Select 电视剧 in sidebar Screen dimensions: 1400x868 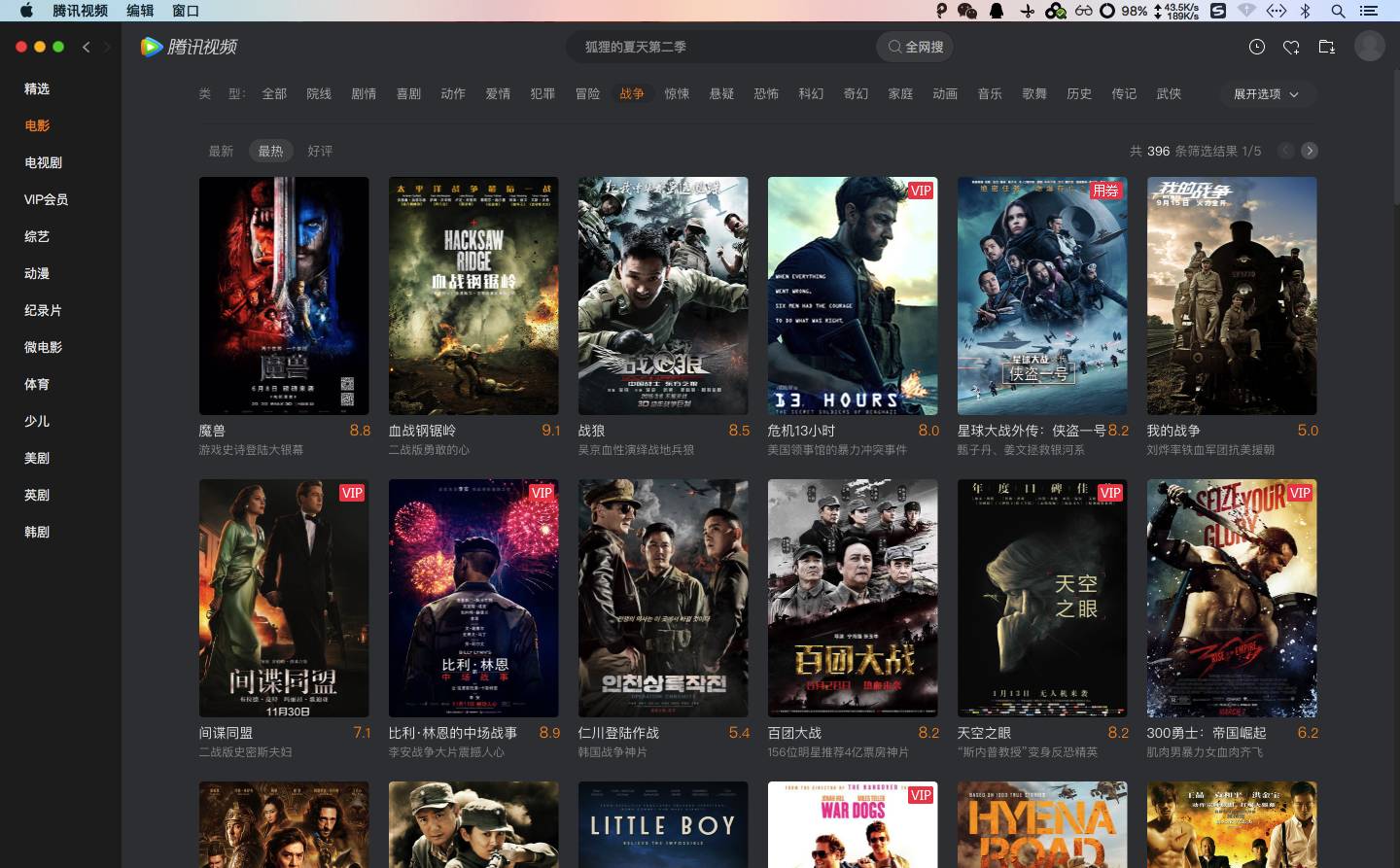coord(44,162)
